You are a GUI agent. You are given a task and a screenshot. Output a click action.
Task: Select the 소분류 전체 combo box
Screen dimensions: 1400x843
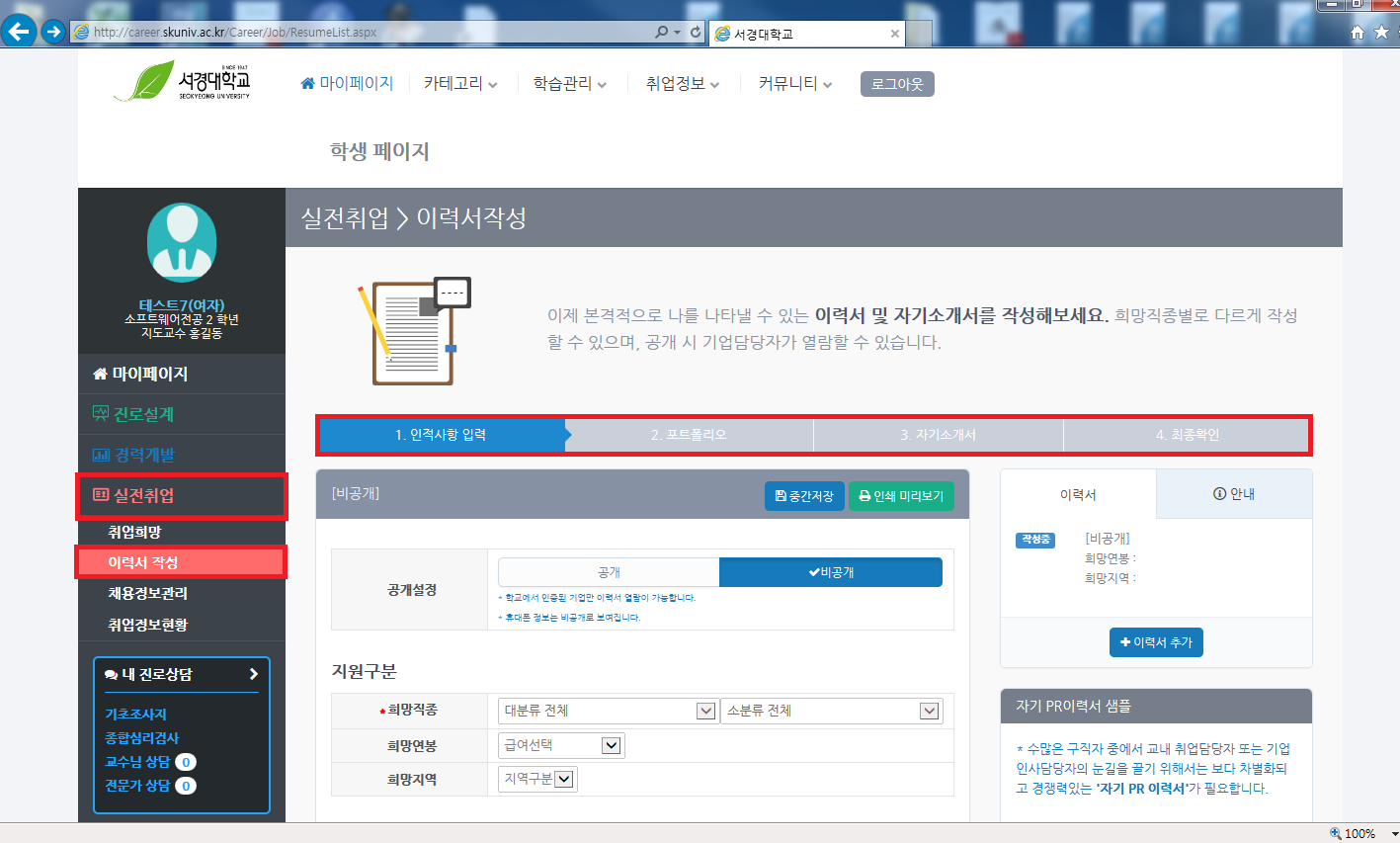(x=831, y=710)
